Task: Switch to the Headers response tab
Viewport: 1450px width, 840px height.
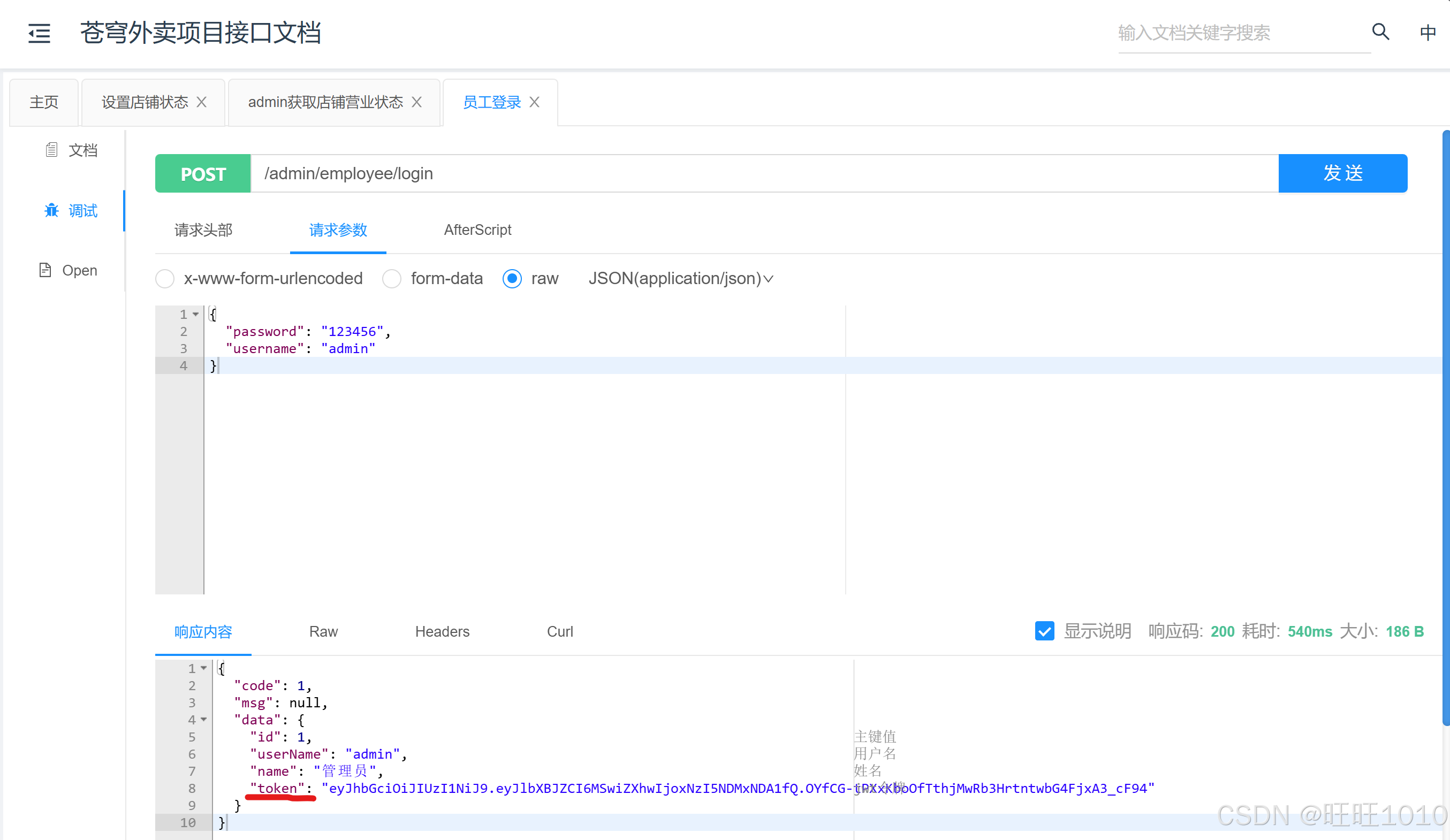Action: click(442, 632)
